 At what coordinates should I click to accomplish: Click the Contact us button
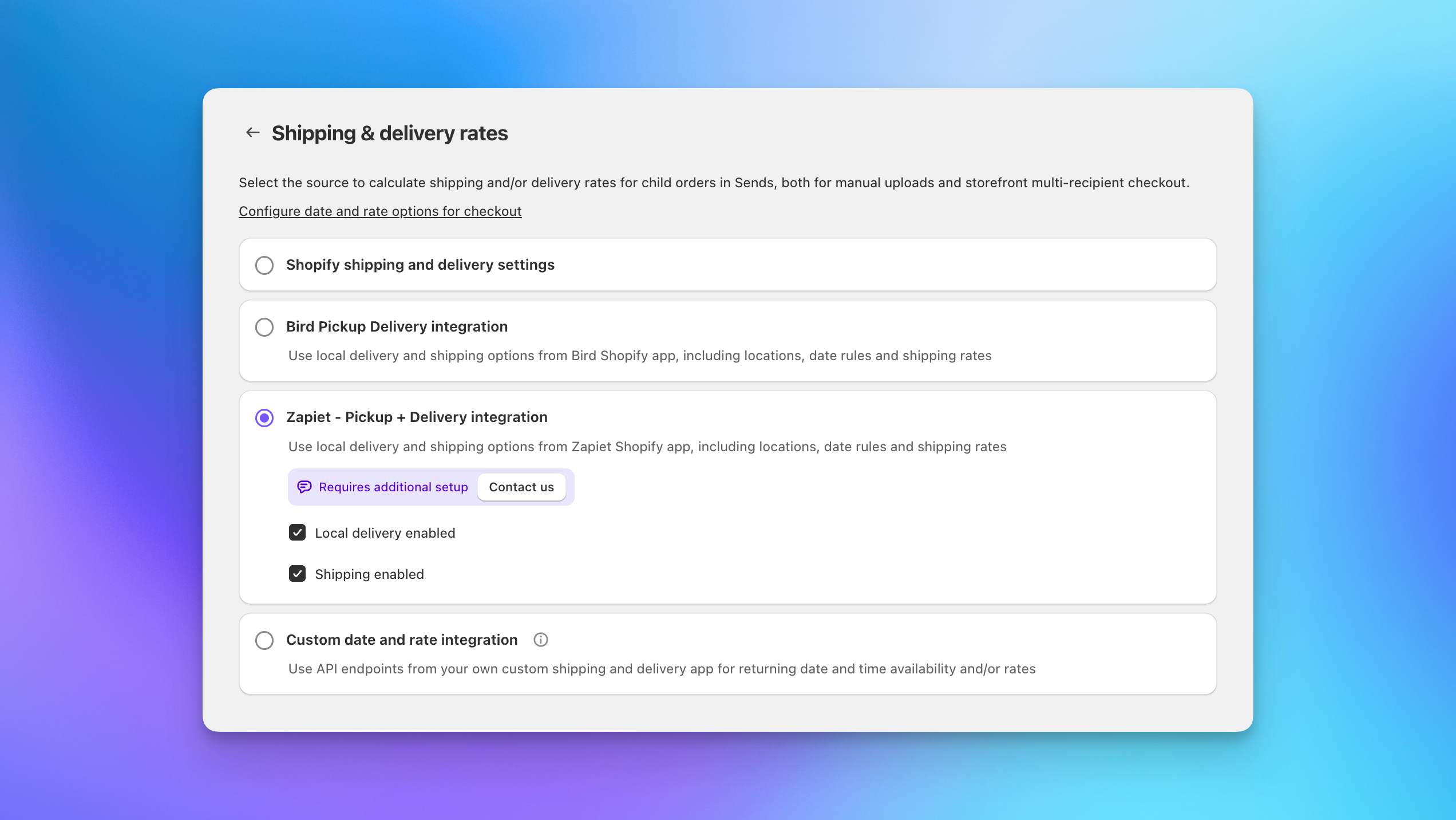(x=521, y=487)
